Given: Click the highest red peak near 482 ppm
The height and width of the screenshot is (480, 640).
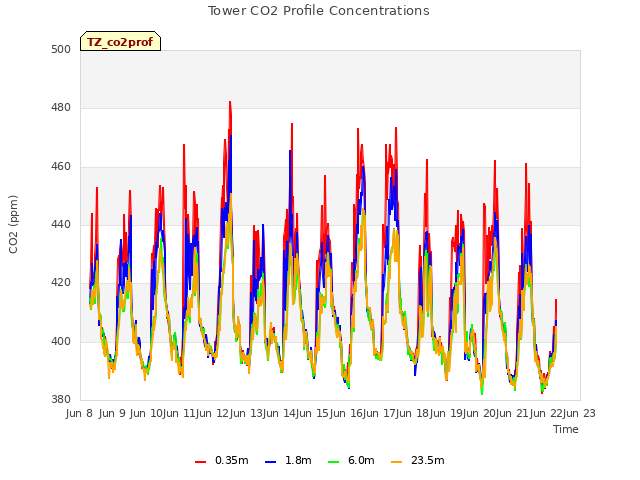Looking at the screenshot, I should point(230,102).
